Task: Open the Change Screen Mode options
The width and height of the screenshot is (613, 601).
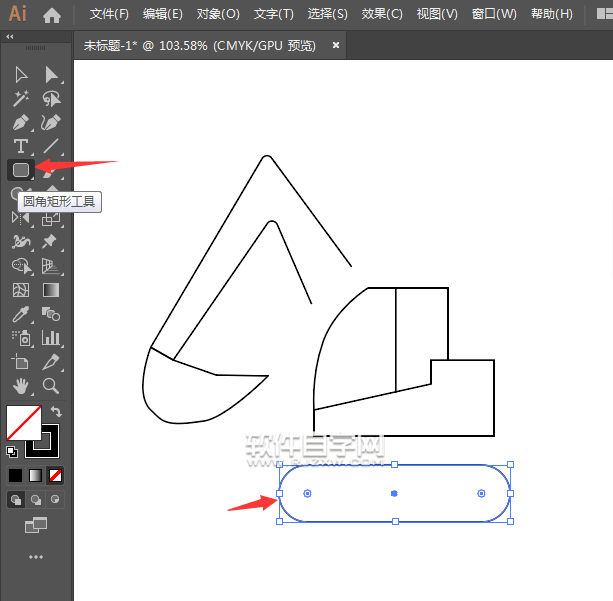Action: pos(36,524)
